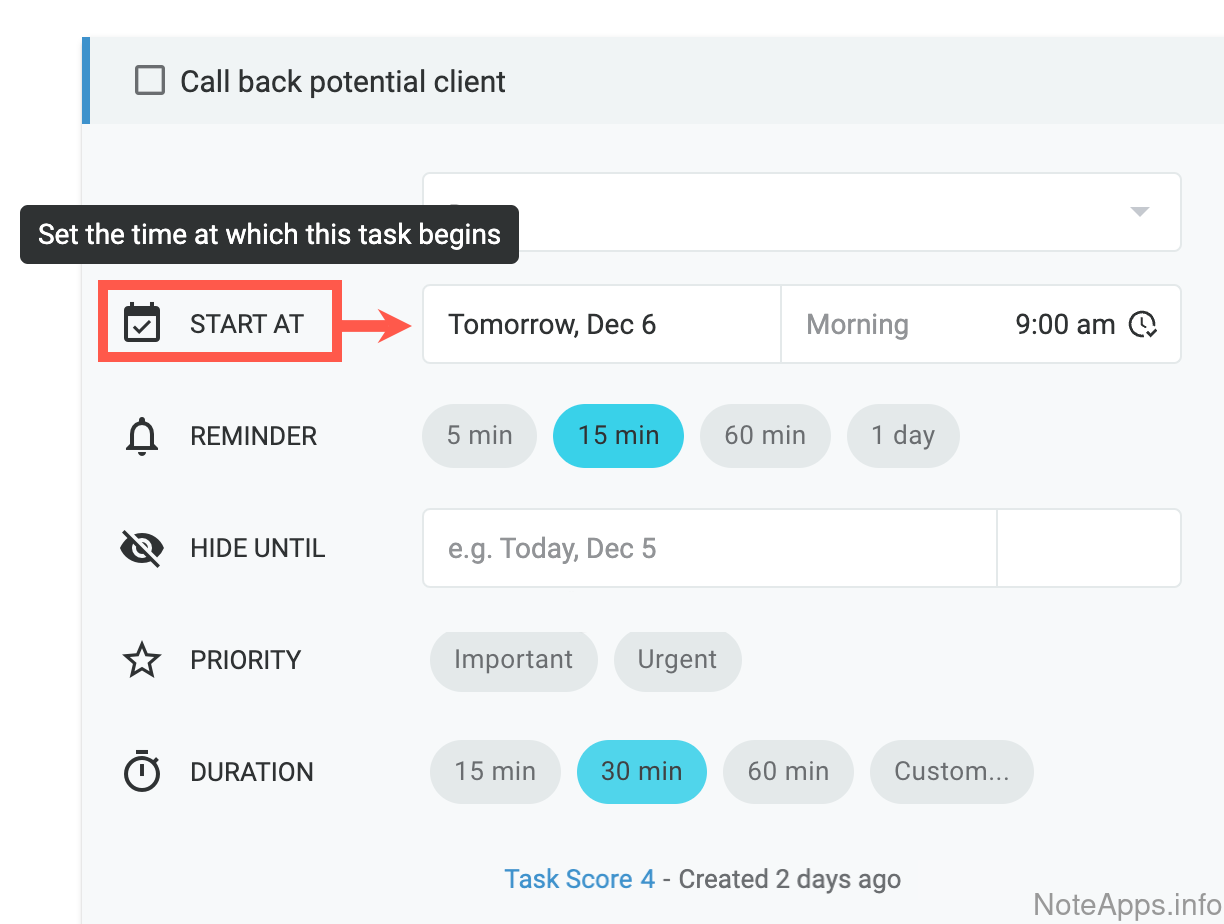
Task: Click the crossed-eye Hide Until icon
Action: tap(142, 548)
